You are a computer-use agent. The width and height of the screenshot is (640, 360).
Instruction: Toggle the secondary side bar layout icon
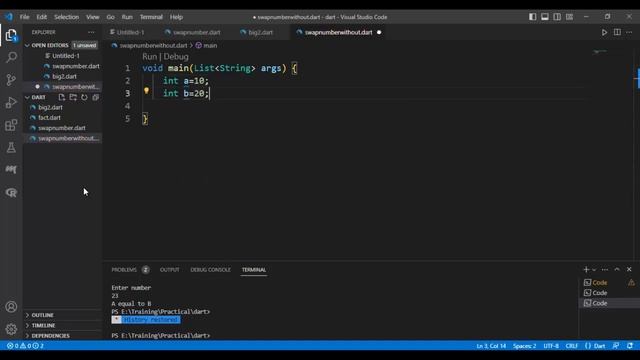(557, 17)
